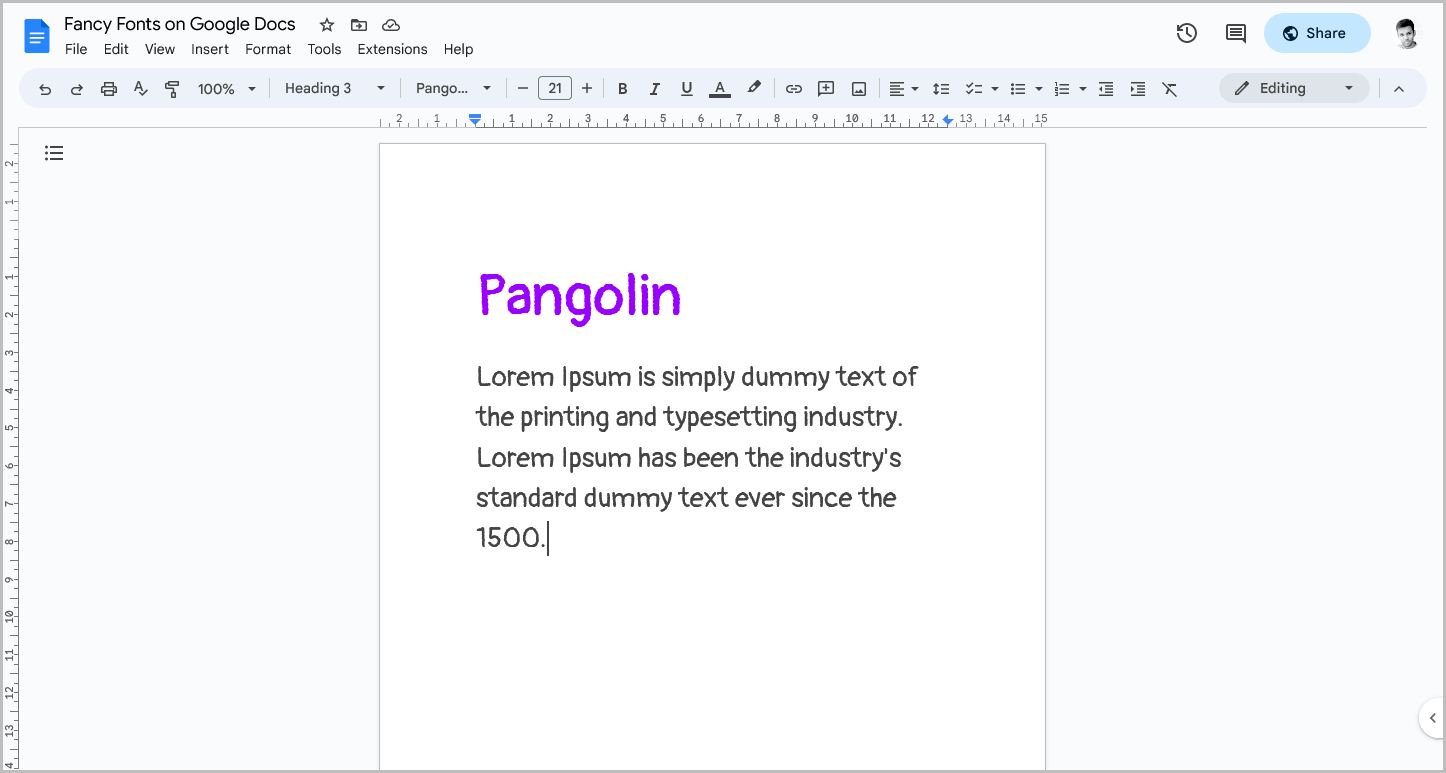Star the document
The width and height of the screenshot is (1446, 773).
point(326,24)
